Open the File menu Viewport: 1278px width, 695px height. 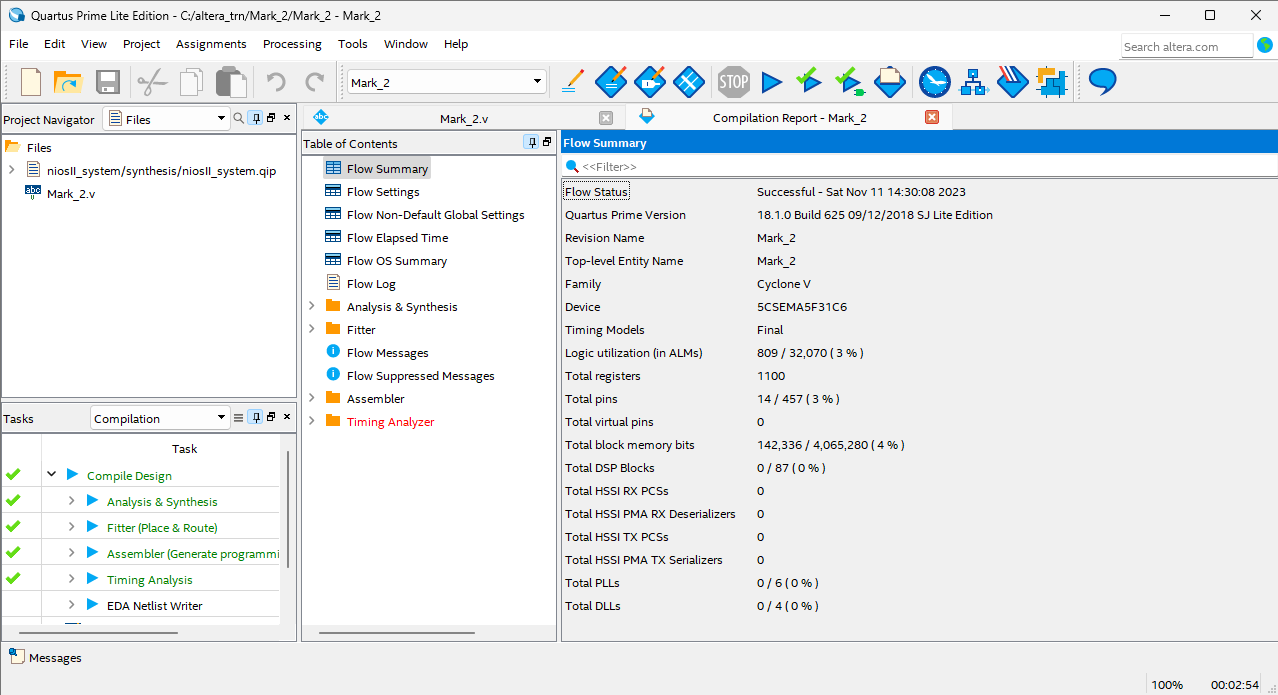[x=19, y=44]
